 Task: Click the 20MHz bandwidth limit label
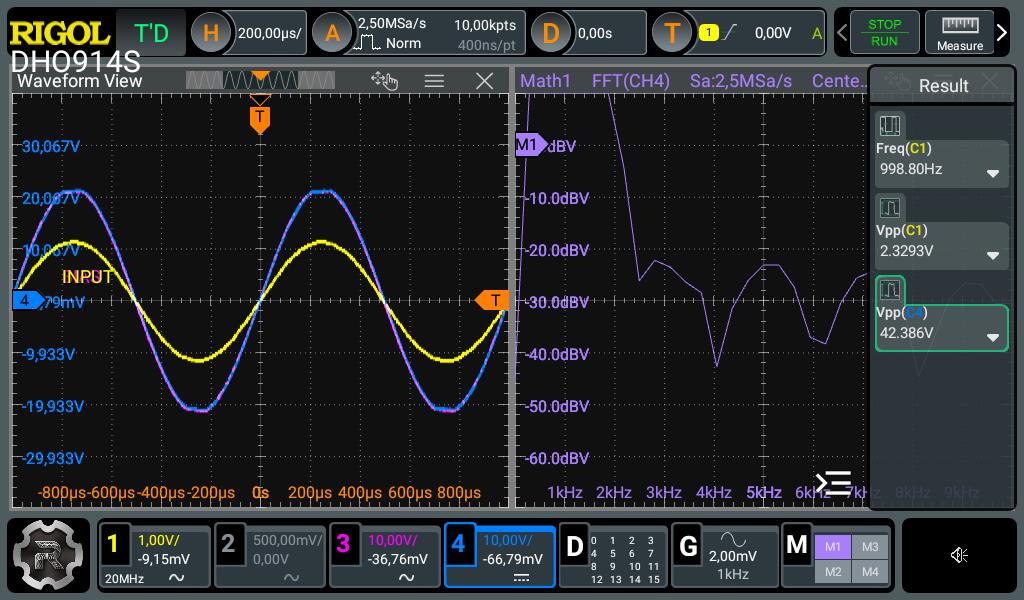pos(124,578)
